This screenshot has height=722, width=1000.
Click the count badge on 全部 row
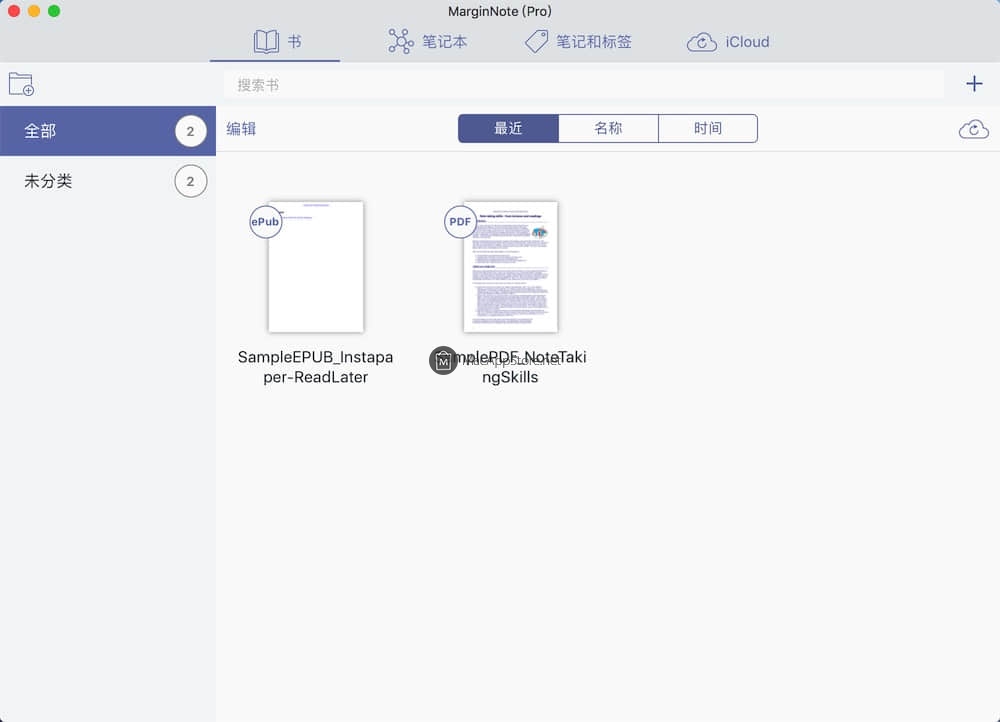click(x=190, y=131)
